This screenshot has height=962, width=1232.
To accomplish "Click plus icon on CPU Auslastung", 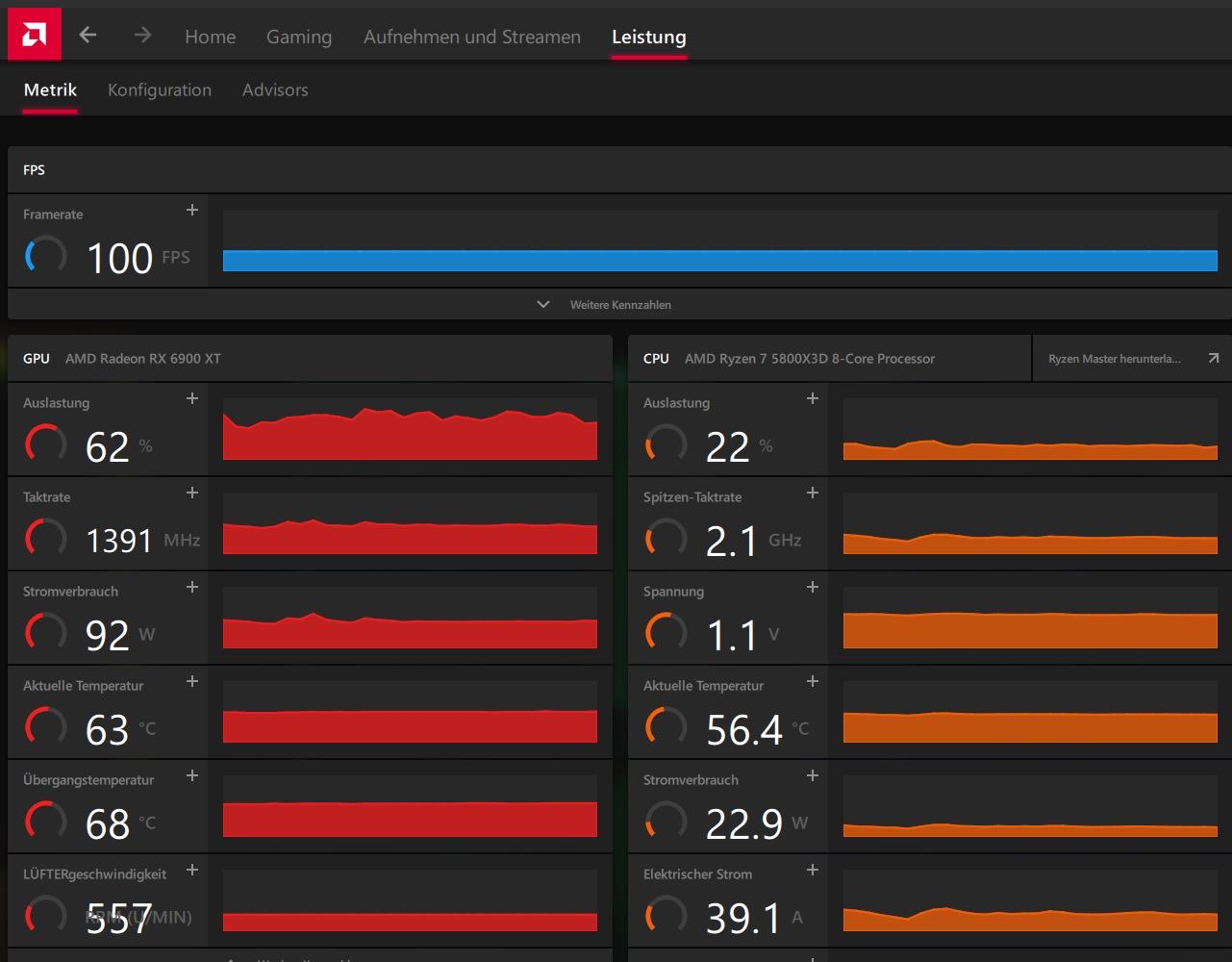I will (x=813, y=398).
